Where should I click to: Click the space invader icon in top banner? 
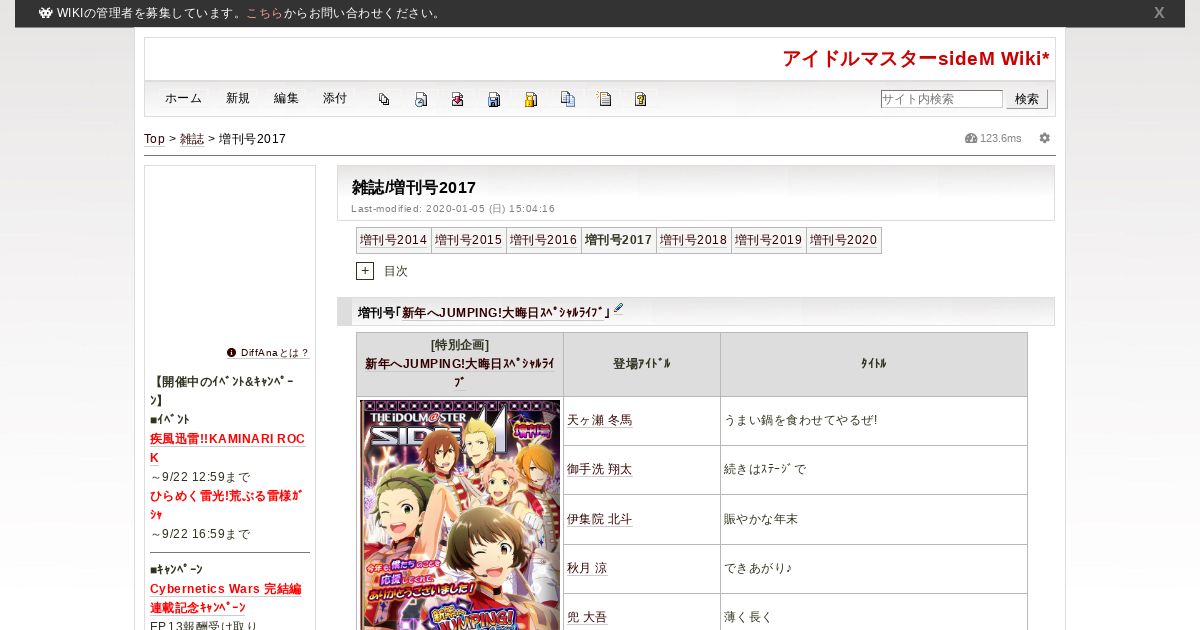[45, 13]
